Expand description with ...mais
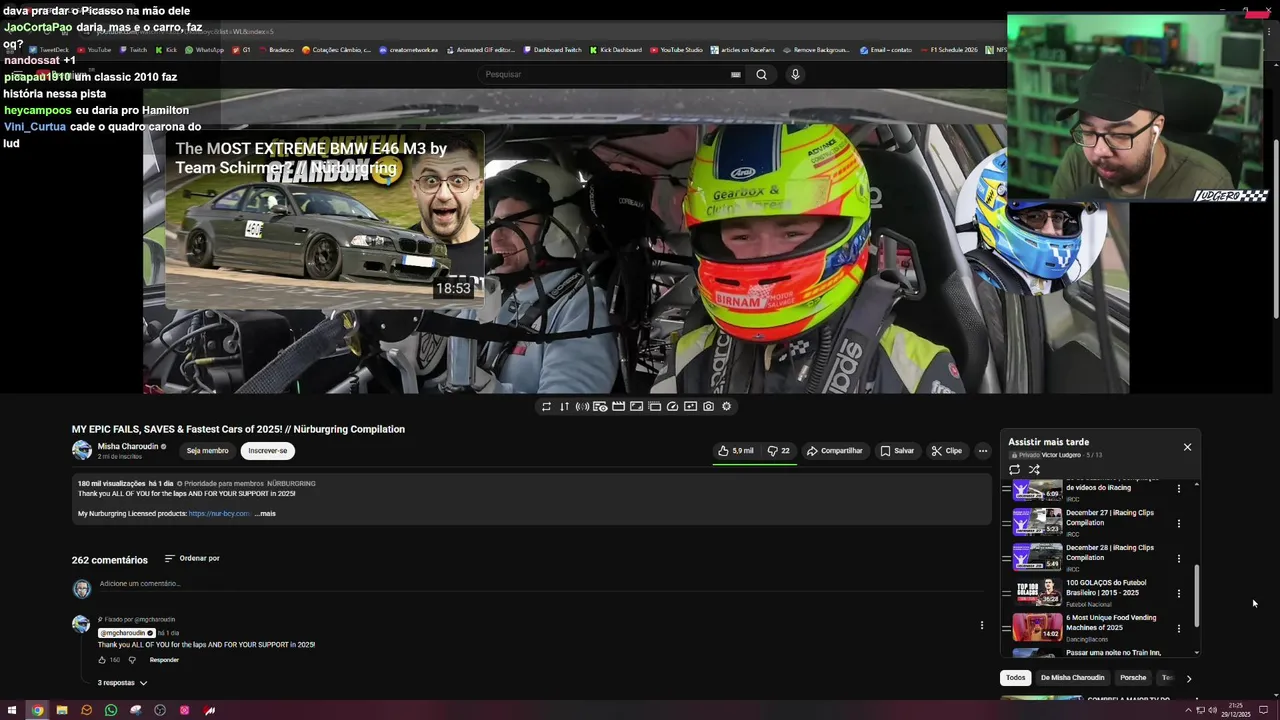The height and width of the screenshot is (720, 1280). coord(265,514)
